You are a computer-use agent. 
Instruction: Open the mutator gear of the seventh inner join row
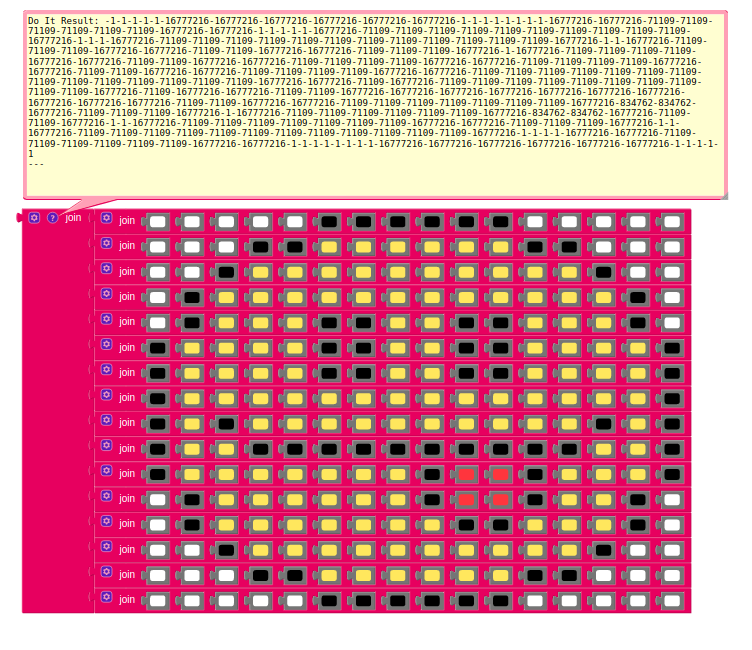pyautogui.click(x=106, y=369)
